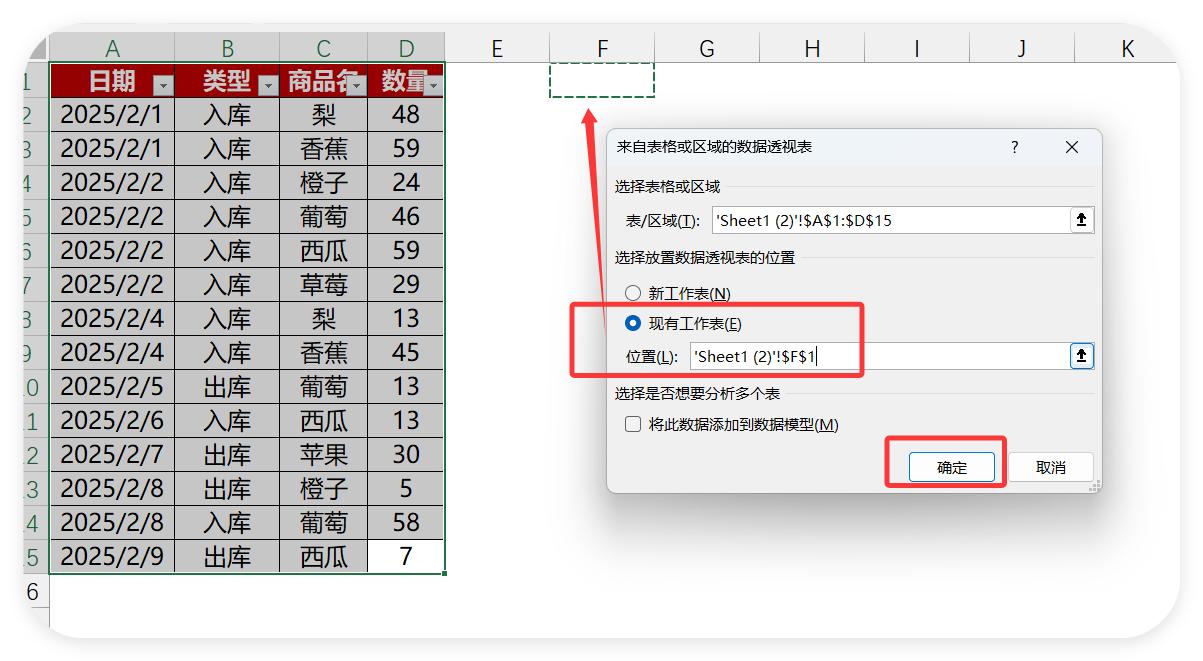Close the 数据透视表 dialog
The width and height of the screenshot is (1203, 661).
pos(1072,147)
